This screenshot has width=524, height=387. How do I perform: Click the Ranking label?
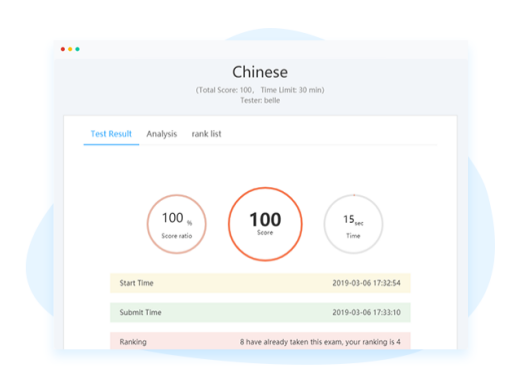coord(133,342)
